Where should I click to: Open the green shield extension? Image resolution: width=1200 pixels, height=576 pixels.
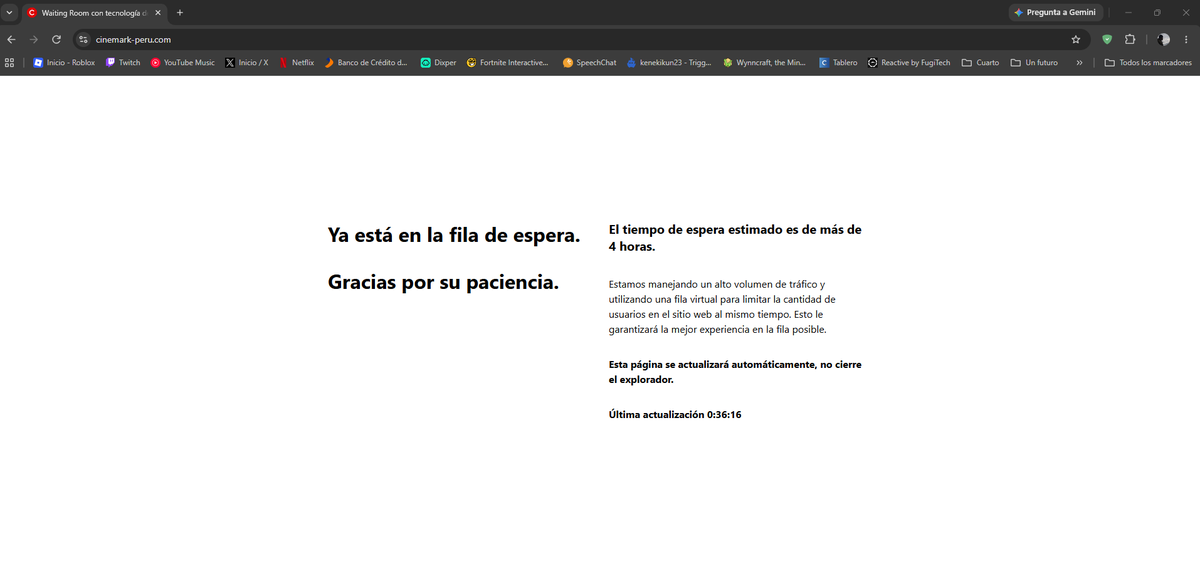[1107, 39]
